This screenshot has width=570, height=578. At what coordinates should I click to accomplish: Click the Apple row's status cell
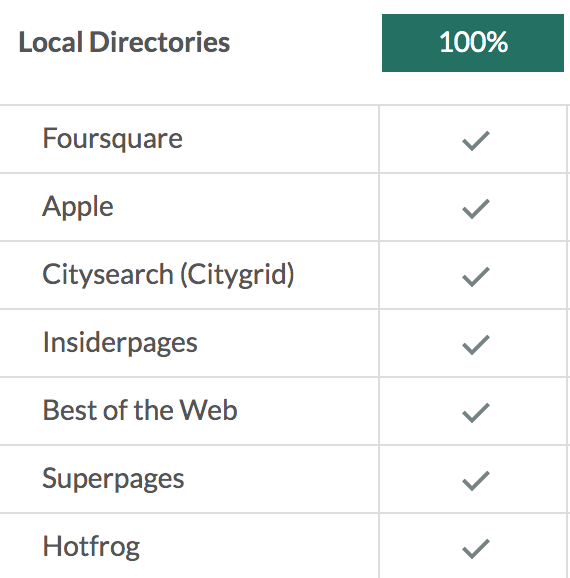[x=473, y=207]
